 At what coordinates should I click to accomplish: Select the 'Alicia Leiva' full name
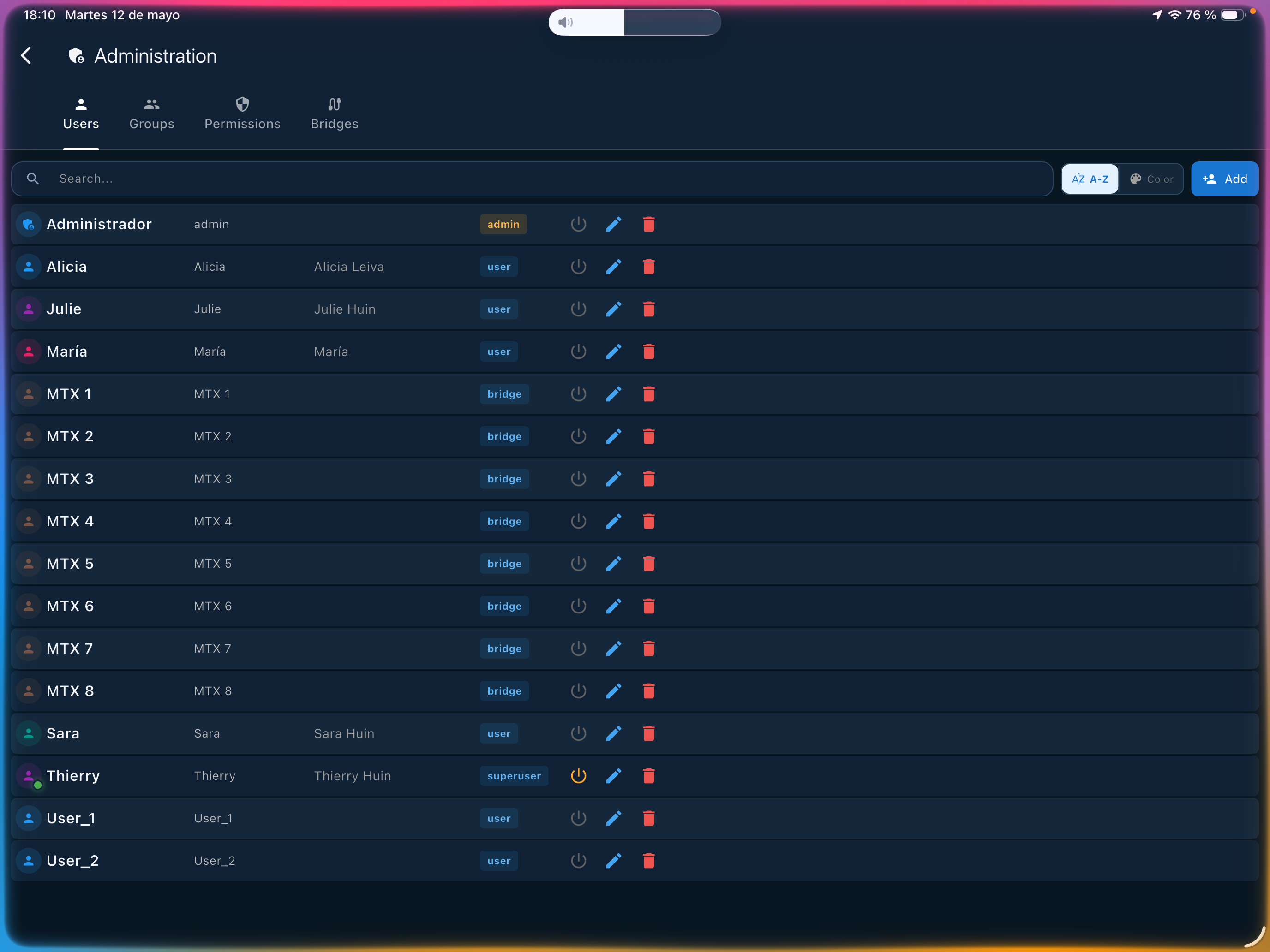[x=348, y=267]
